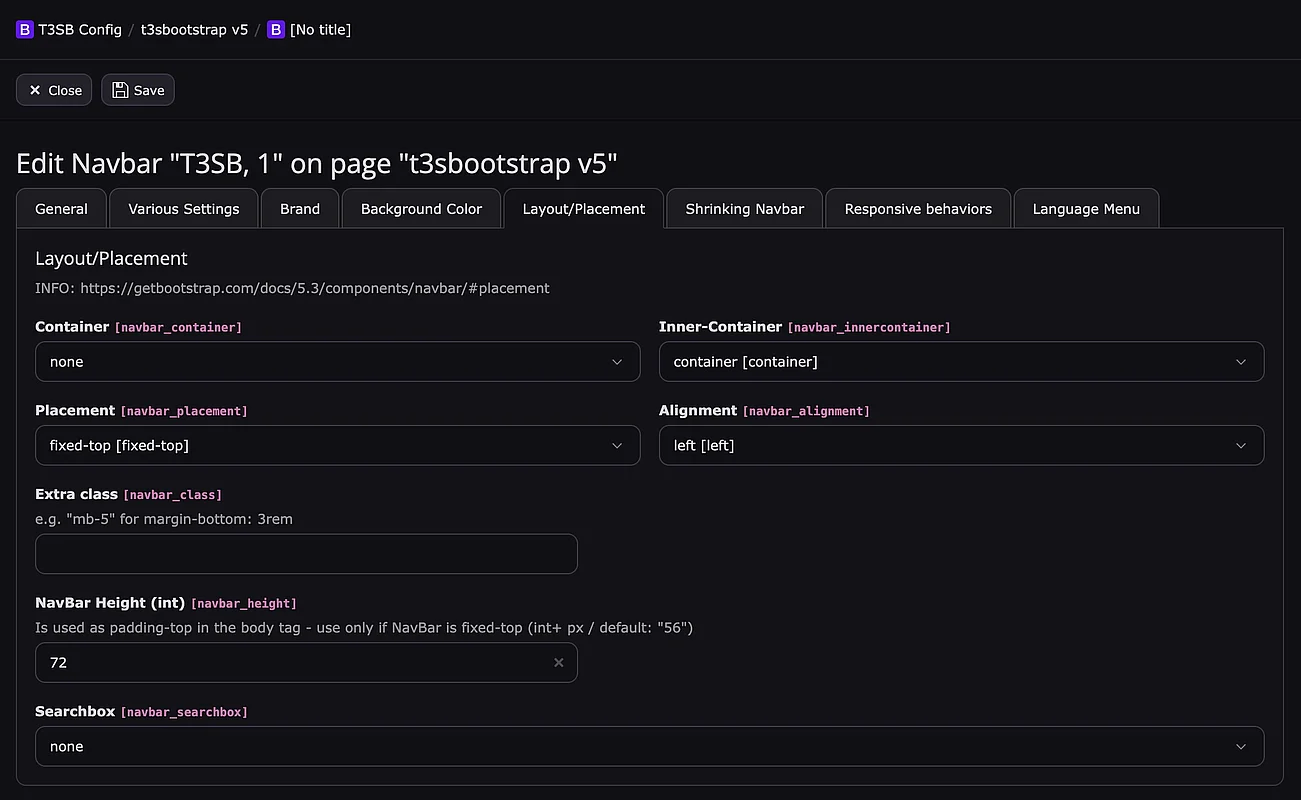Clear the NavBar Height field with X icon
The width and height of the screenshot is (1301, 800).
coord(559,663)
